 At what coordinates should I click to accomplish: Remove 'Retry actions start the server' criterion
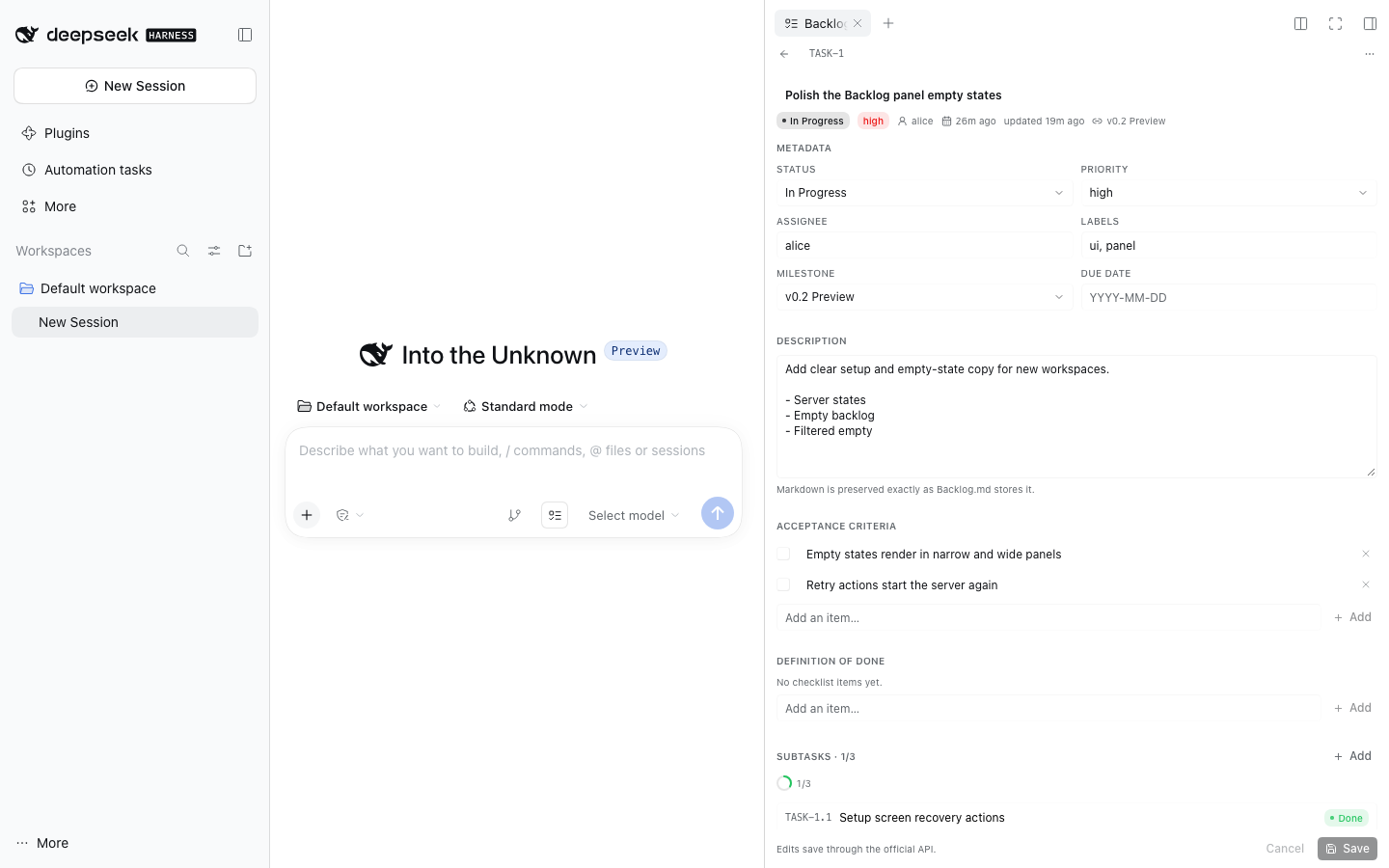(x=1366, y=584)
